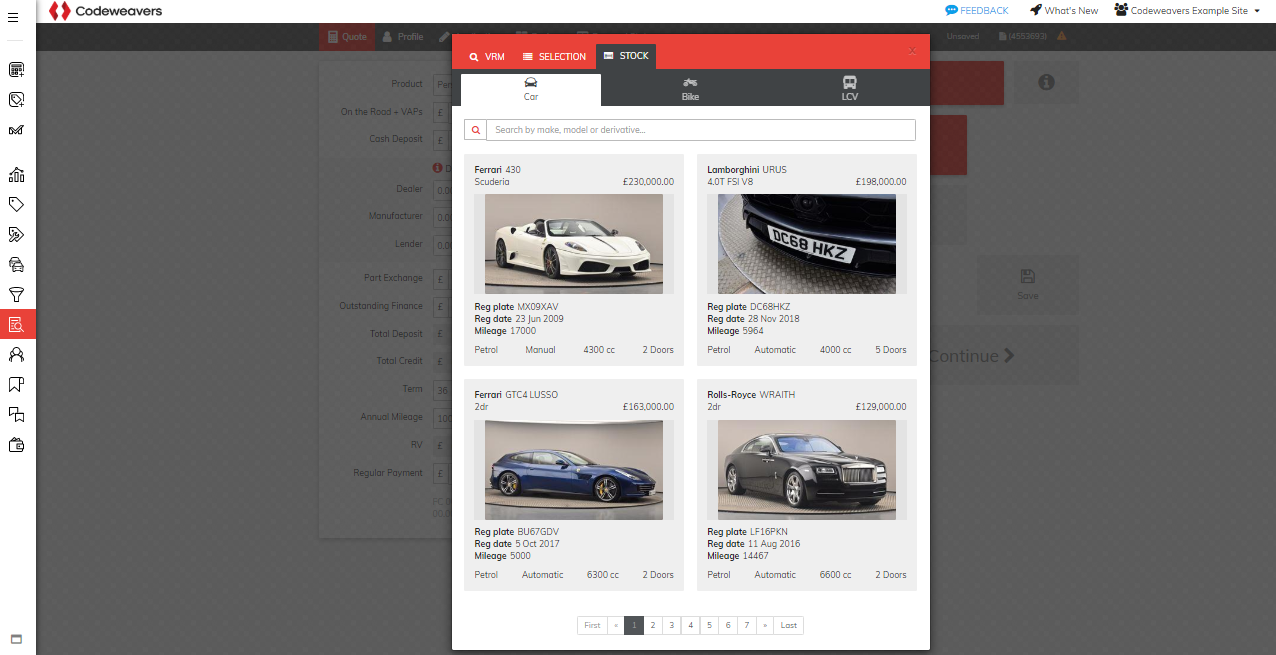
Task: Click the info icon behind the dialog
Action: [x=1046, y=83]
